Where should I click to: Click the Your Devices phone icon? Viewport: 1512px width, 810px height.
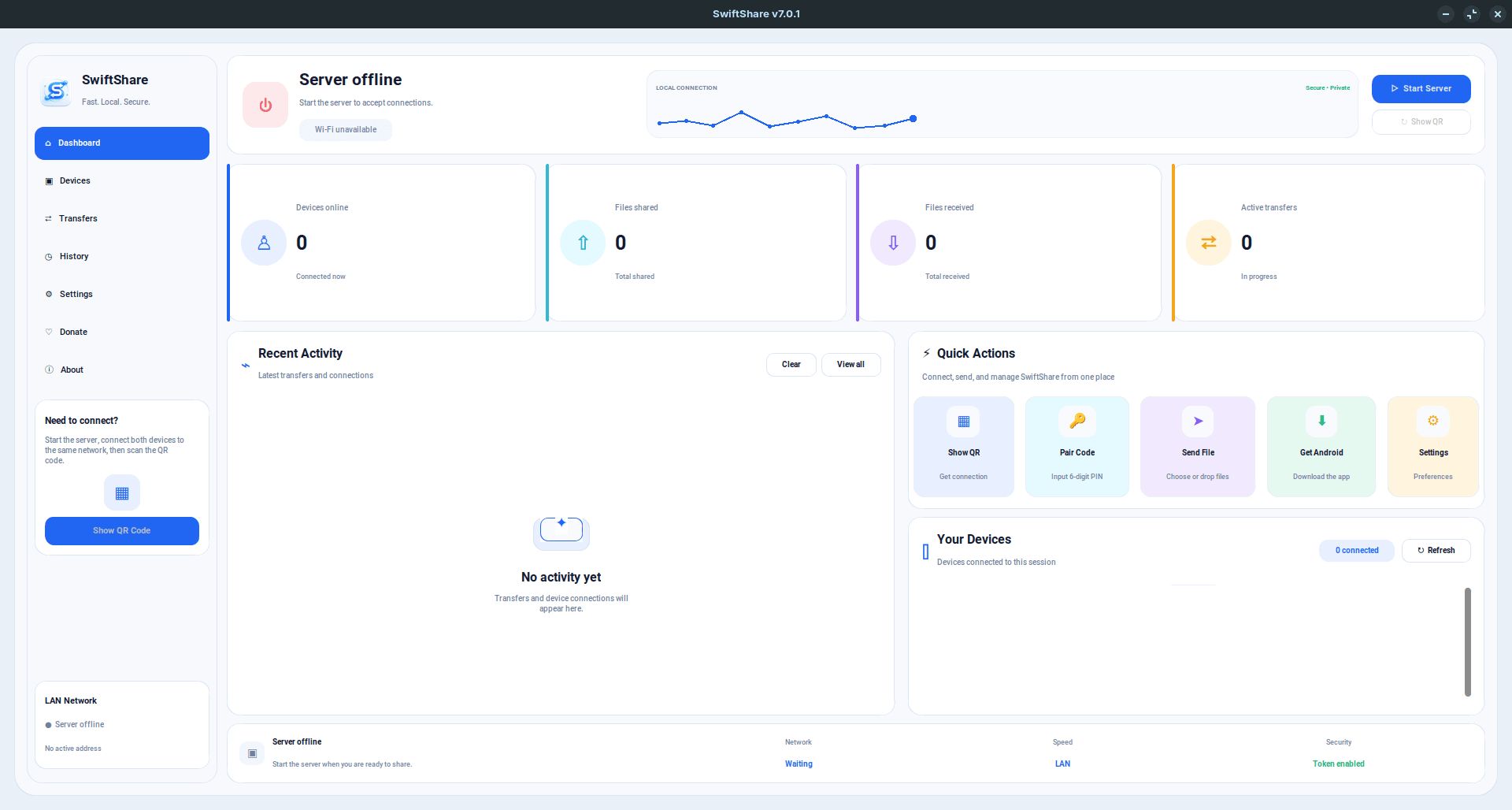pos(926,552)
